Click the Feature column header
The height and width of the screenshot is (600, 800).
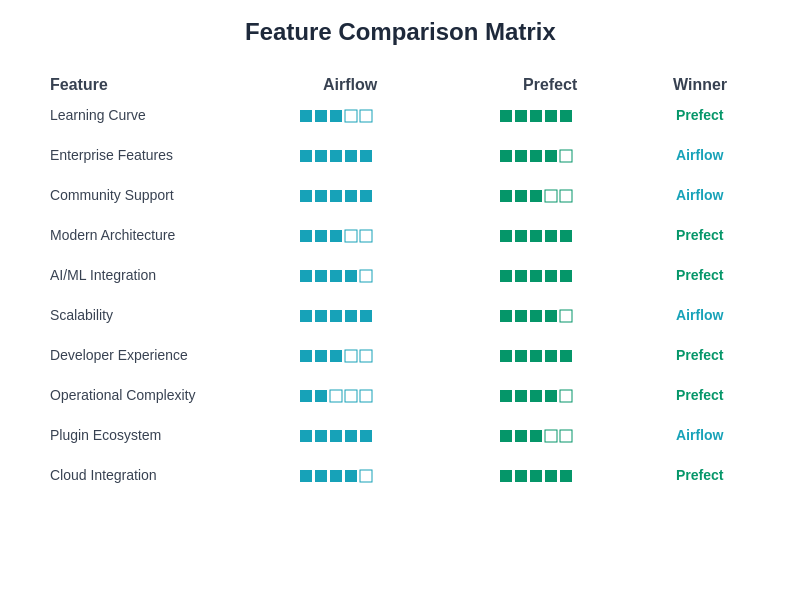[x=79, y=85]
